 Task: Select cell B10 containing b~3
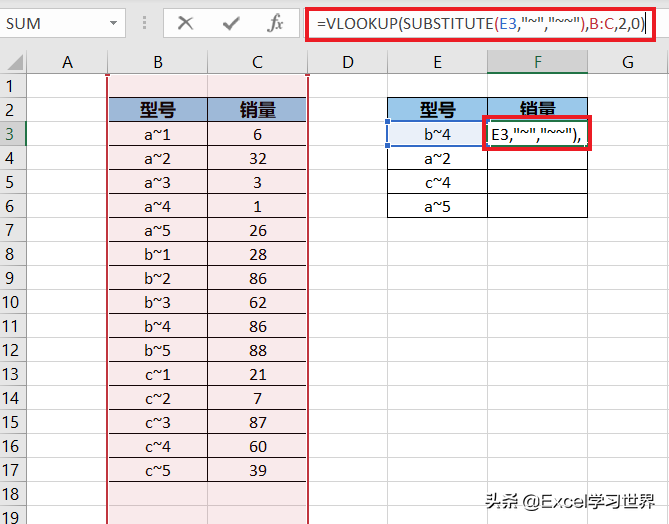pos(158,302)
